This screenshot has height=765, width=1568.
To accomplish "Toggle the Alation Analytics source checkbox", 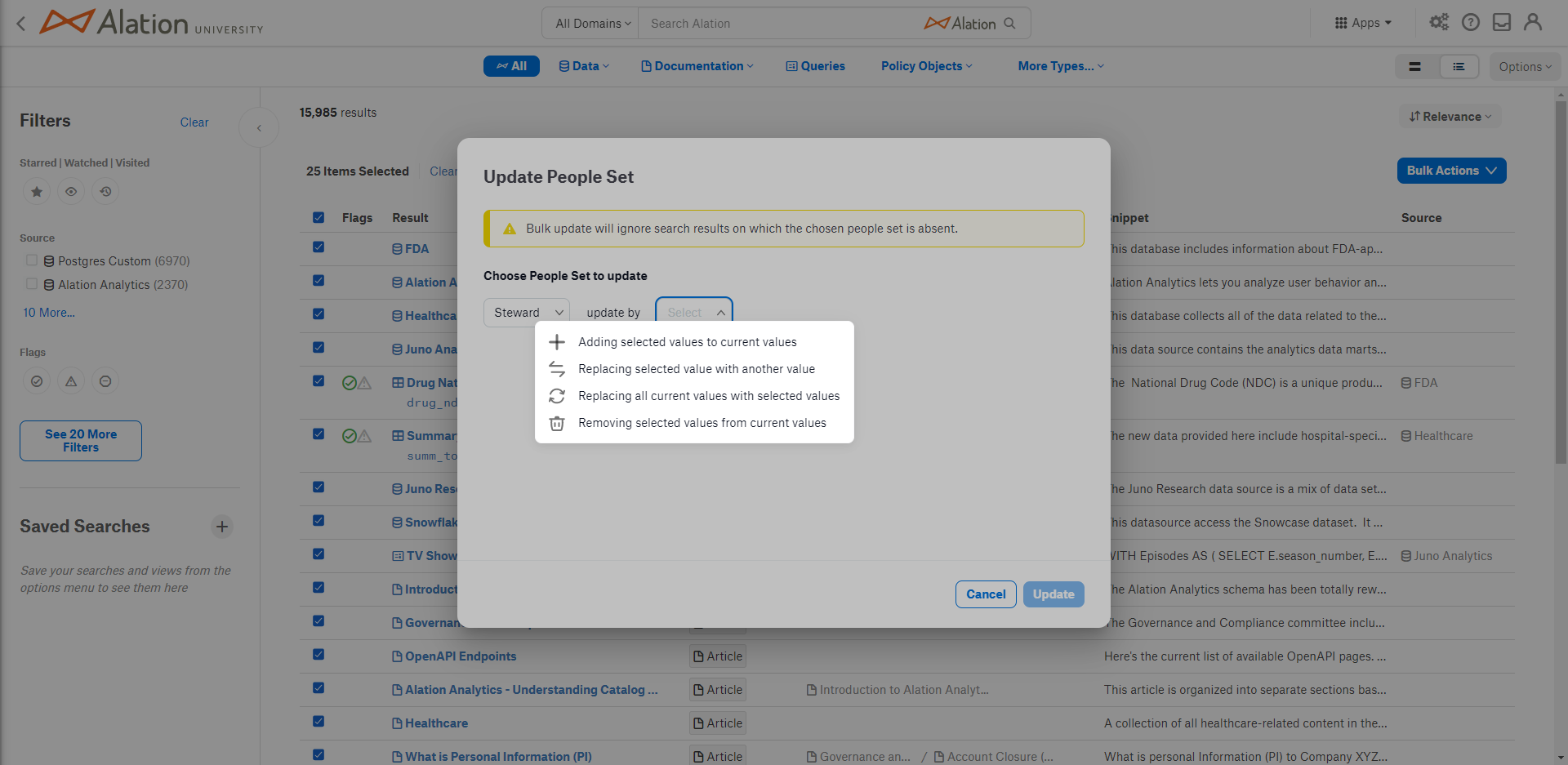I will tap(32, 284).
